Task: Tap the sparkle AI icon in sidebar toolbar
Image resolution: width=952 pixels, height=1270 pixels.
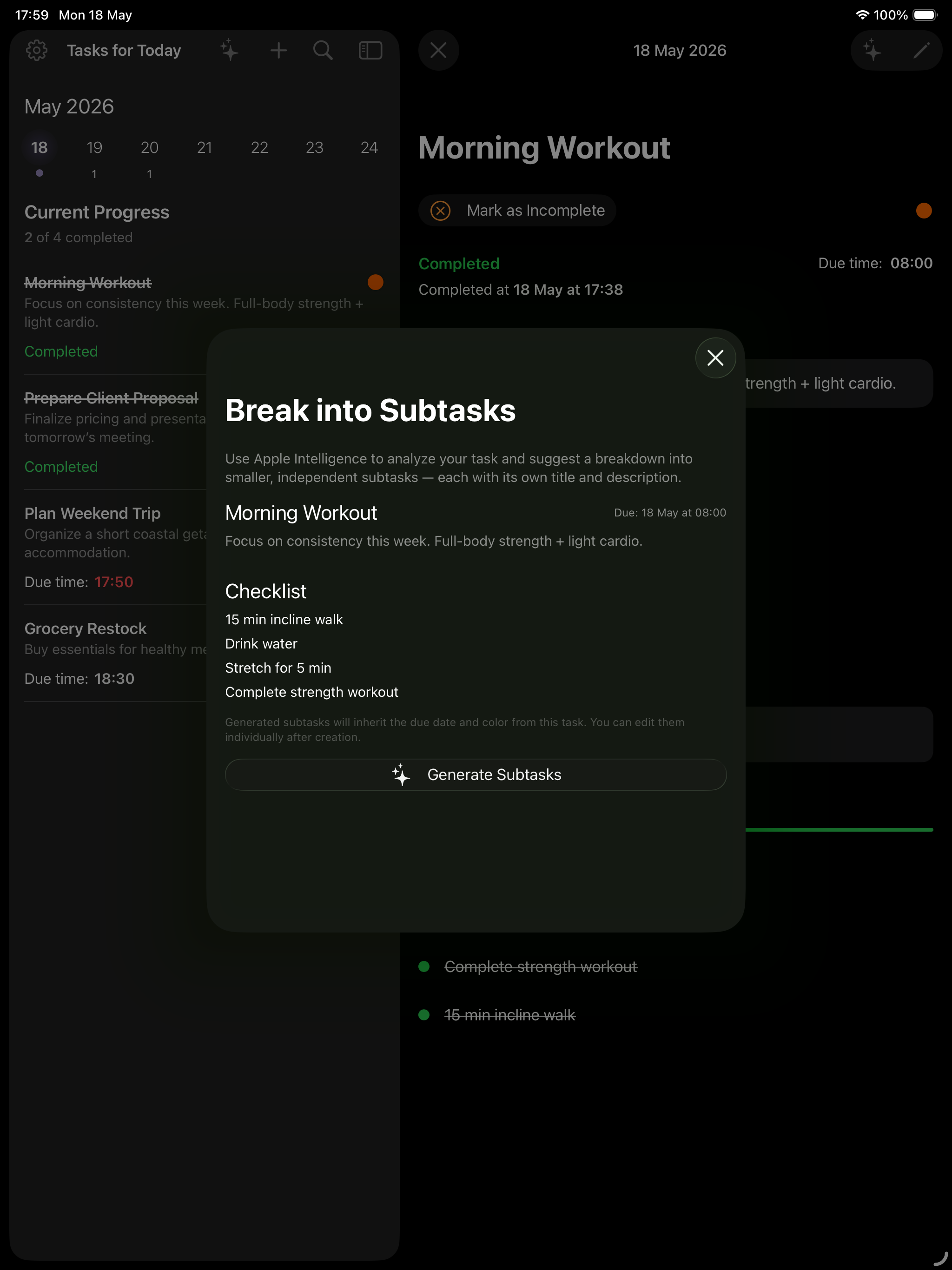Action: pyautogui.click(x=229, y=51)
